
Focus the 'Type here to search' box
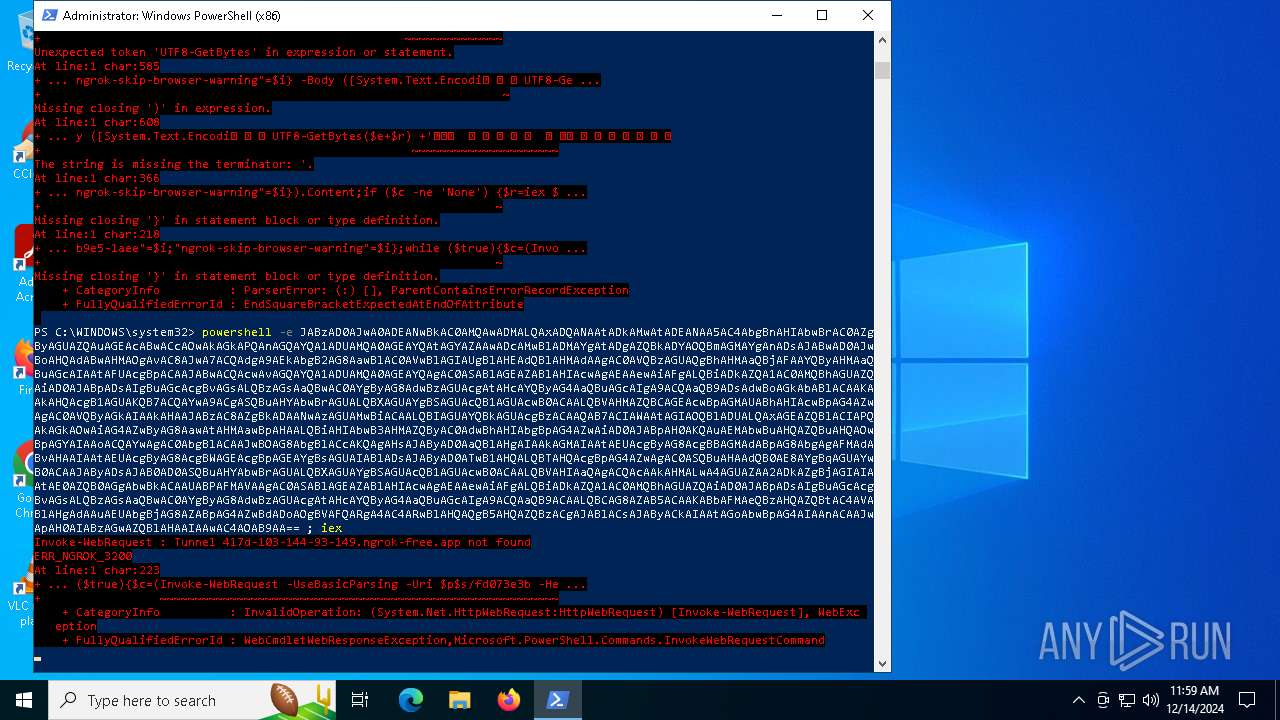193,700
